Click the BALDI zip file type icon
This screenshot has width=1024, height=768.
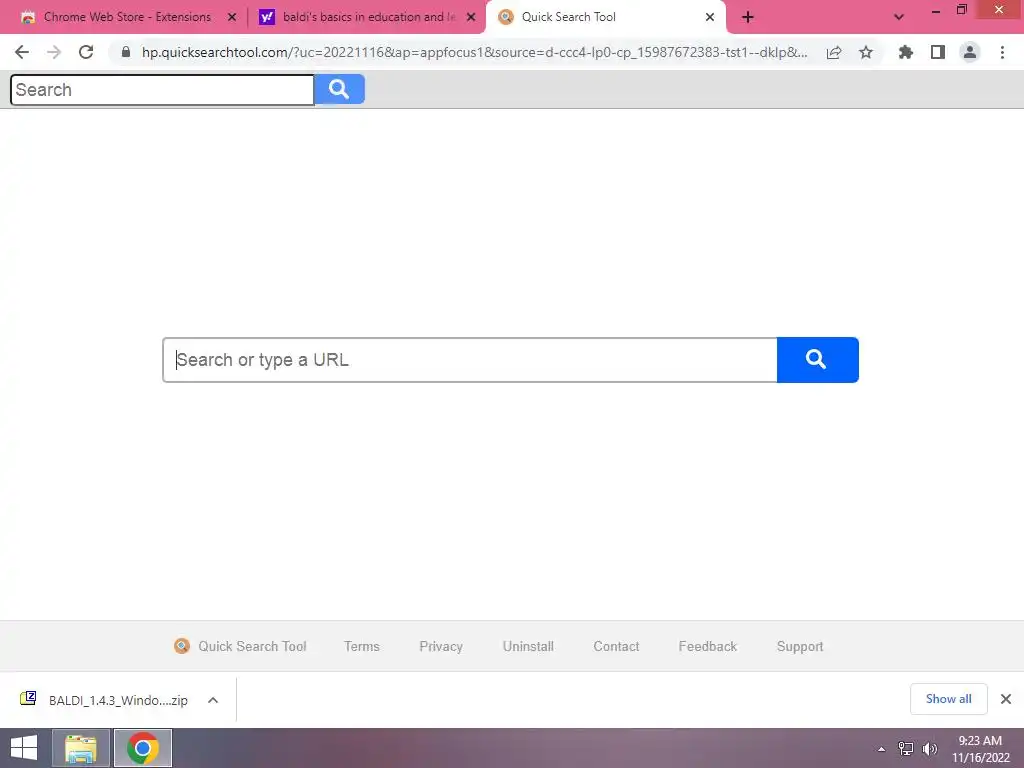click(x=28, y=698)
